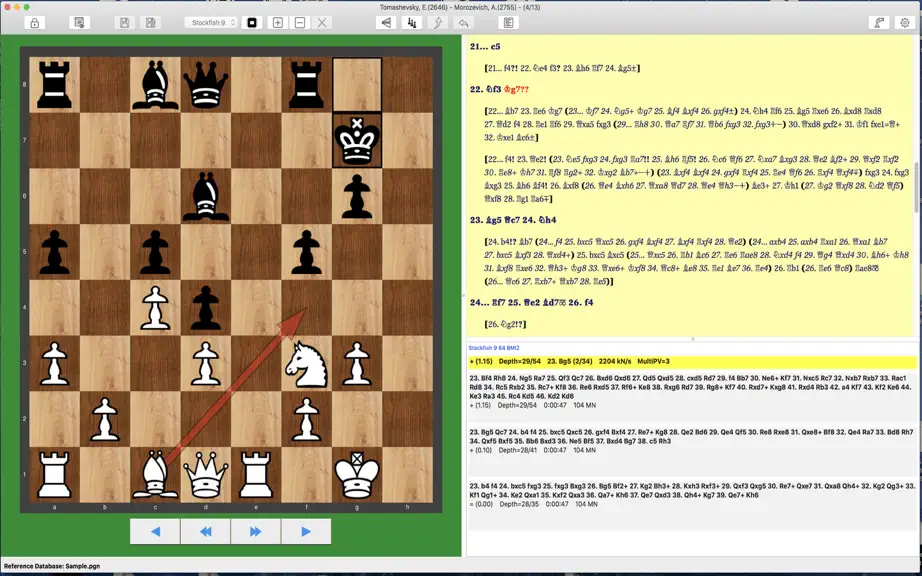Screen dimensions: 922x576
Task: Go to move 23 bishop g5 in mainline notation
Action: (x=485, y=220)
